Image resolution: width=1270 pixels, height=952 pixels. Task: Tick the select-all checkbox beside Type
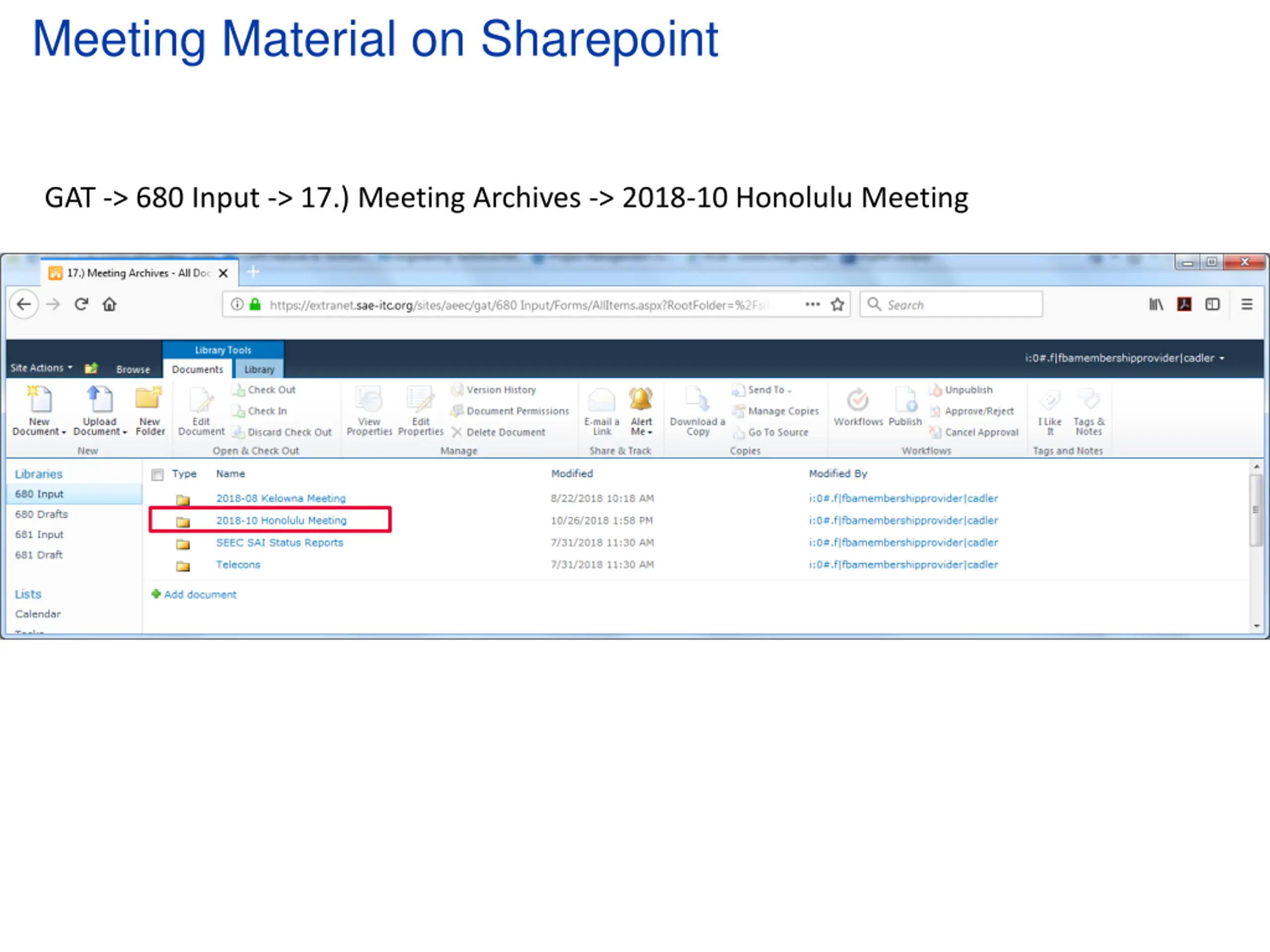(157, 475)
